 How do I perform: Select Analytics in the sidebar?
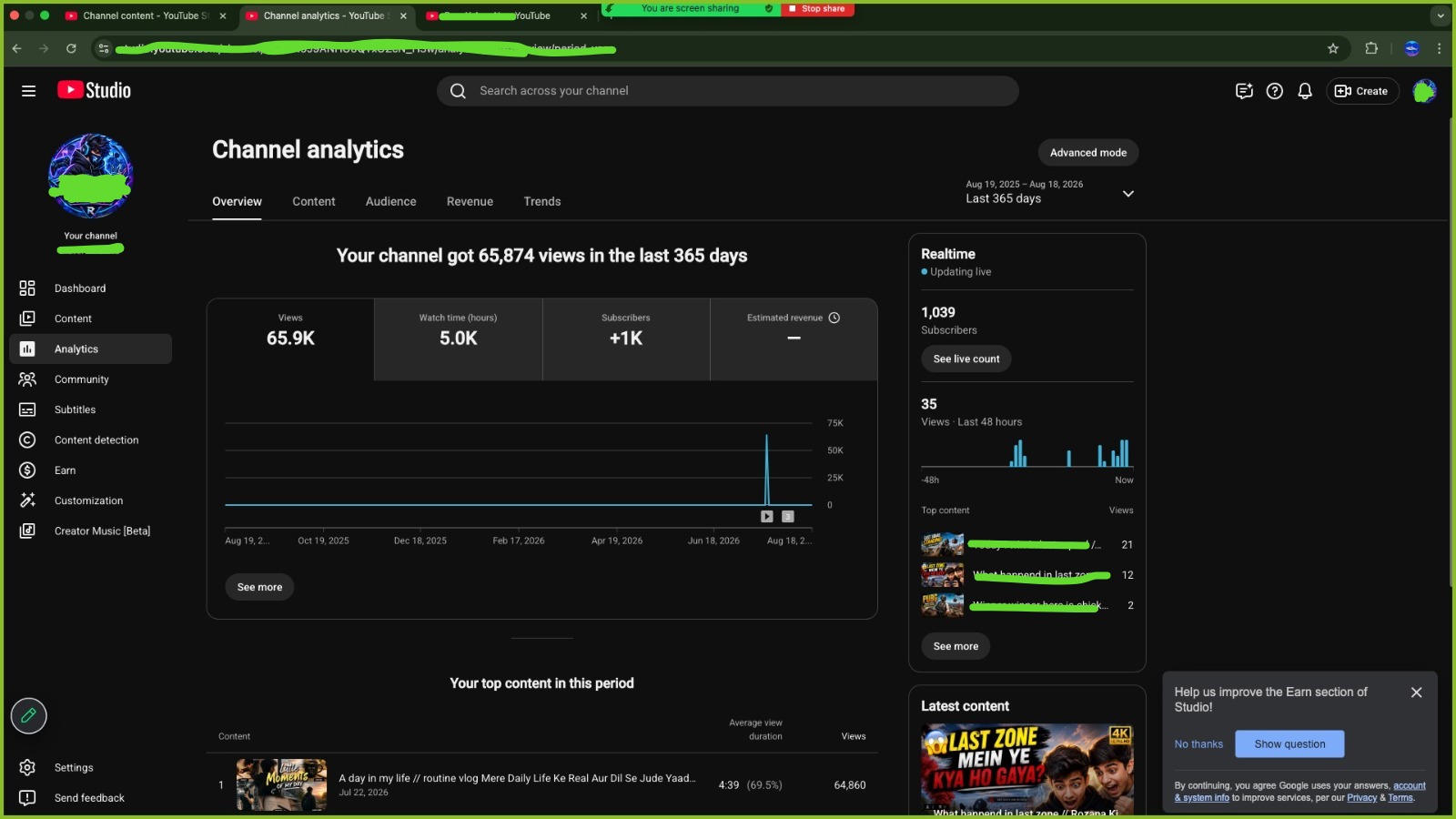(90, 349)
